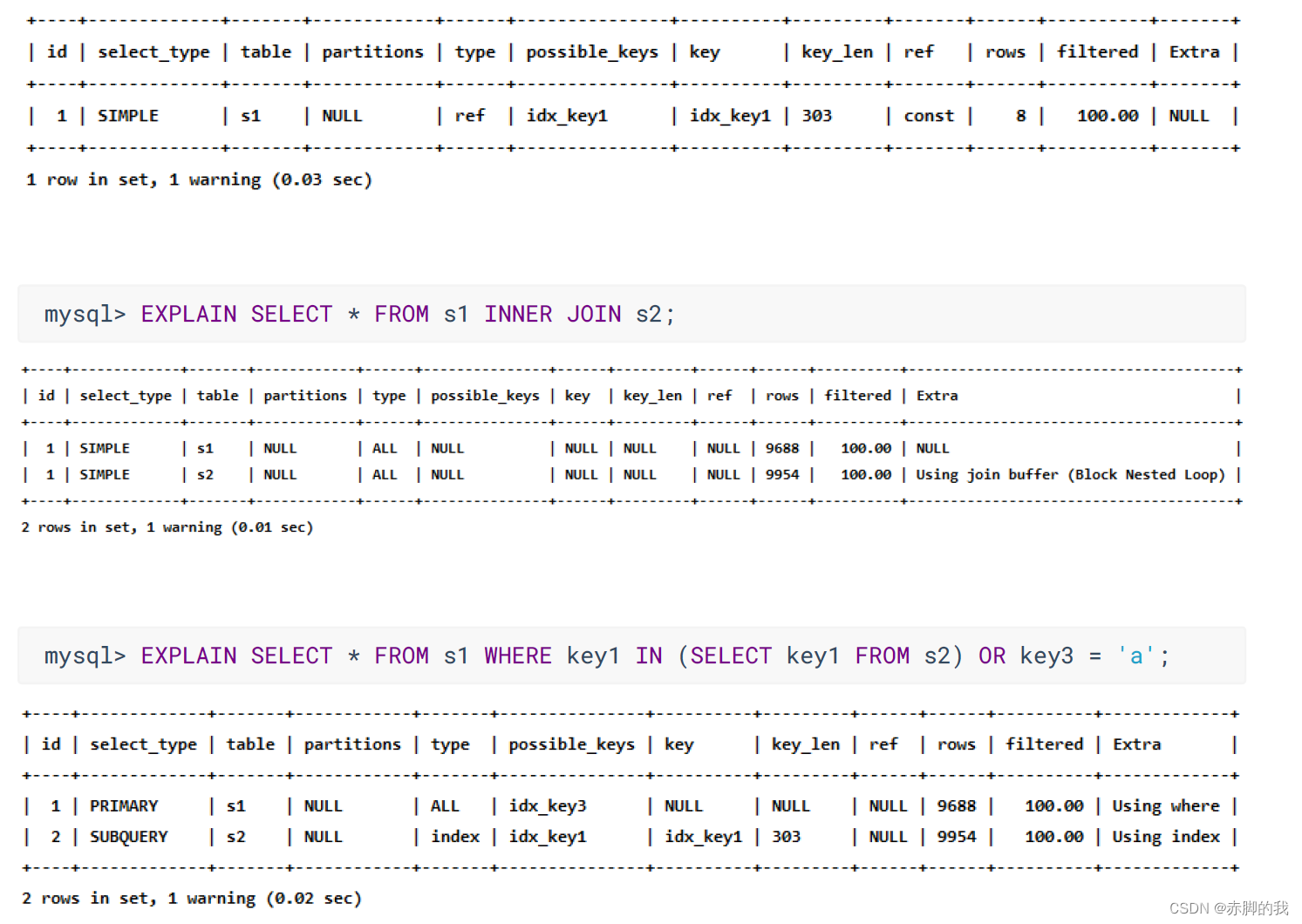Select the '2 rows in set, 1 warning (0.02 sec)' line
This screenshot has height=924, width=1302.
[192, 899]
